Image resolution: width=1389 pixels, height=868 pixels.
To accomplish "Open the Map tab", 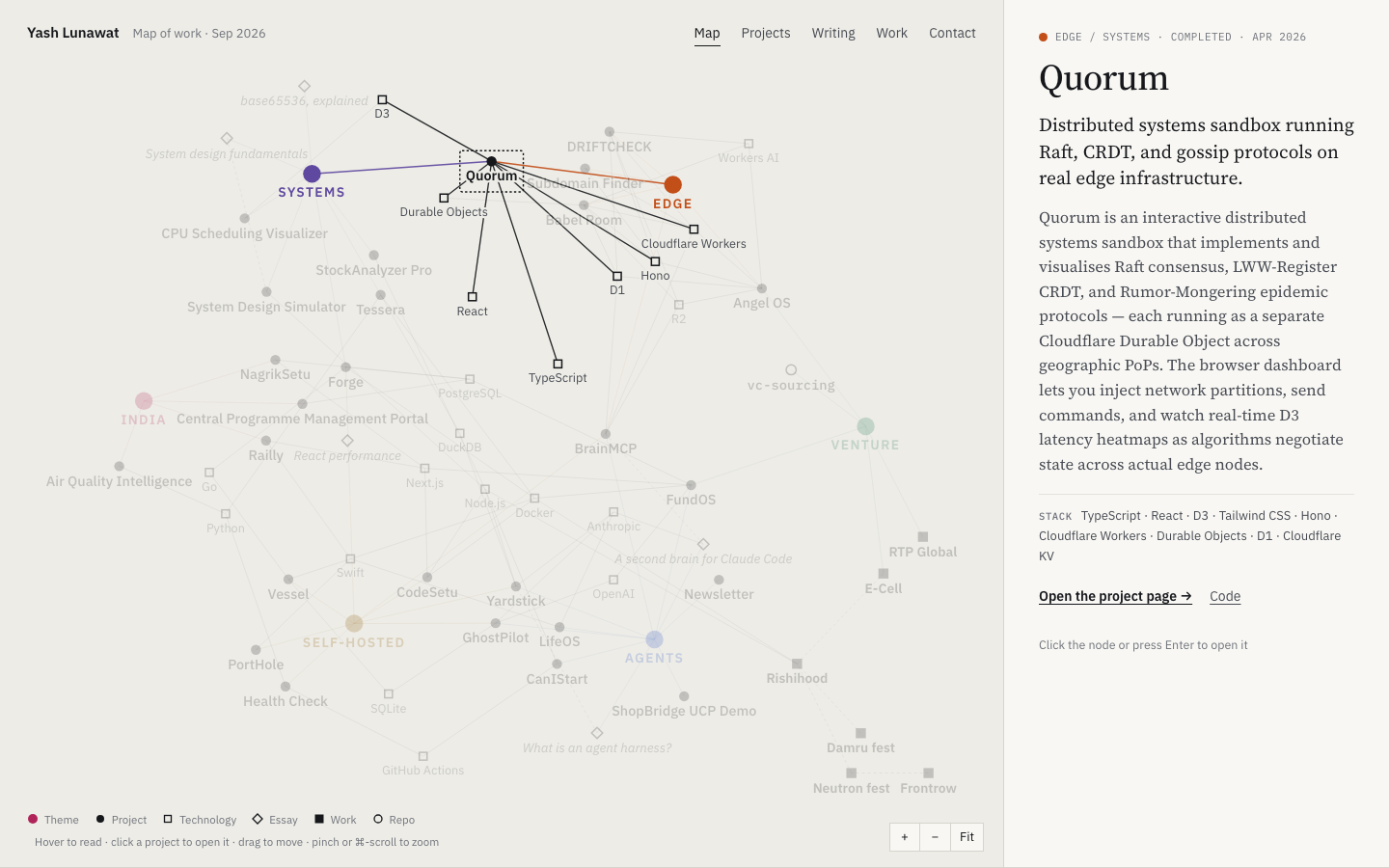I will (707, 33).
